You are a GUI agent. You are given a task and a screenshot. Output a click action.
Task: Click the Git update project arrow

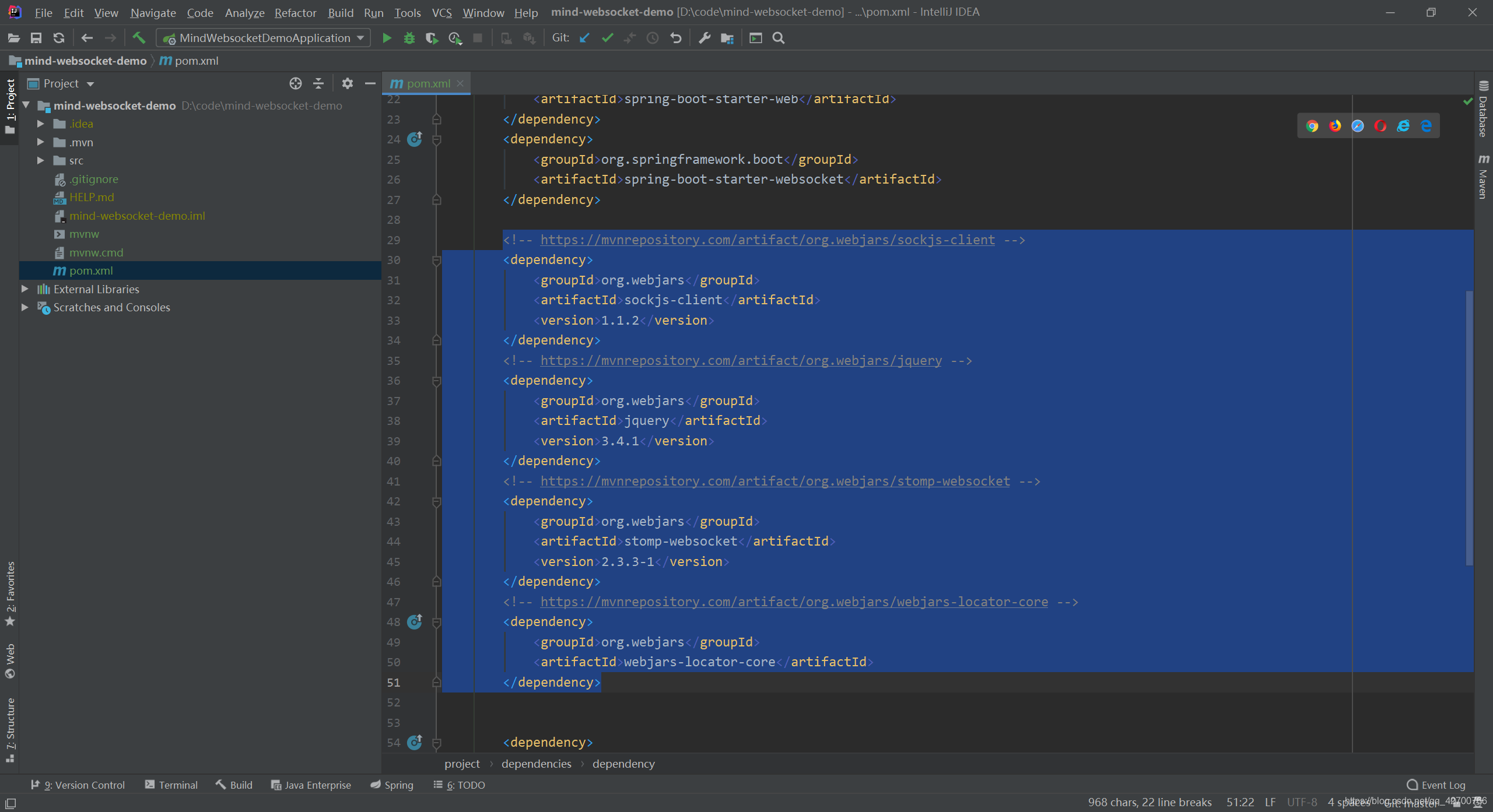[584, 38]
